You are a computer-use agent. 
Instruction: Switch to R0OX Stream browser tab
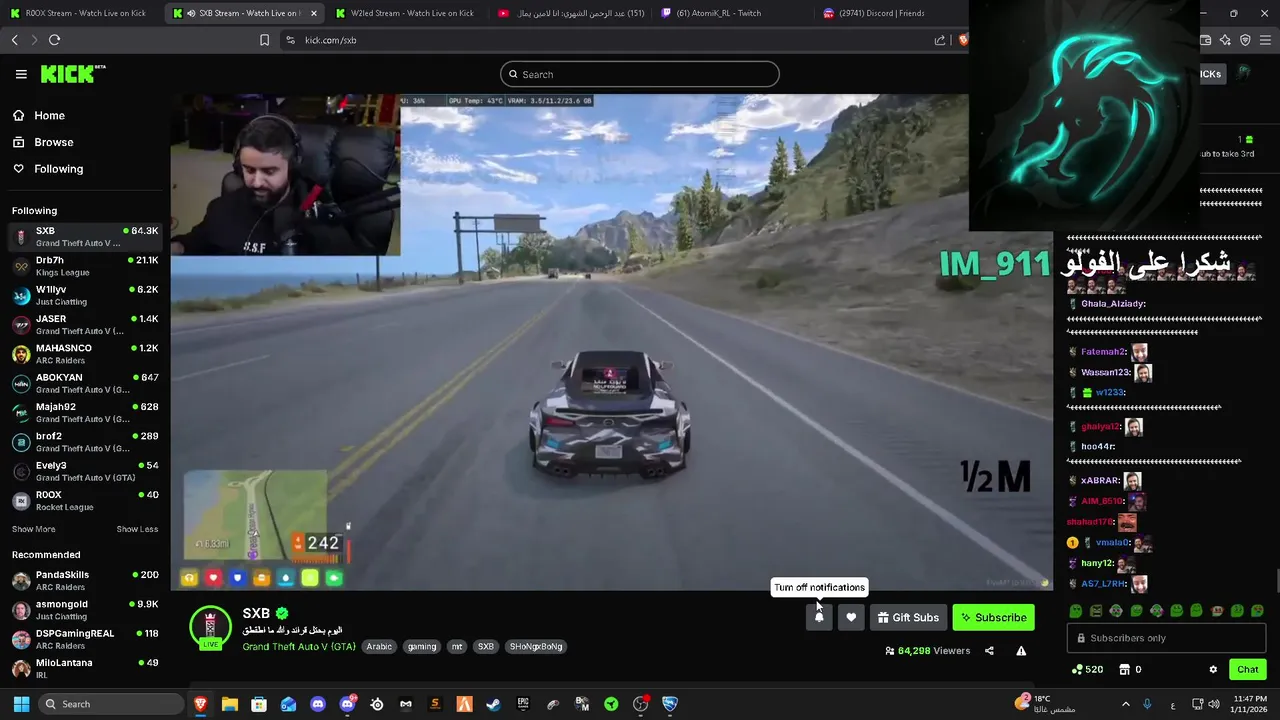(78, 13)
